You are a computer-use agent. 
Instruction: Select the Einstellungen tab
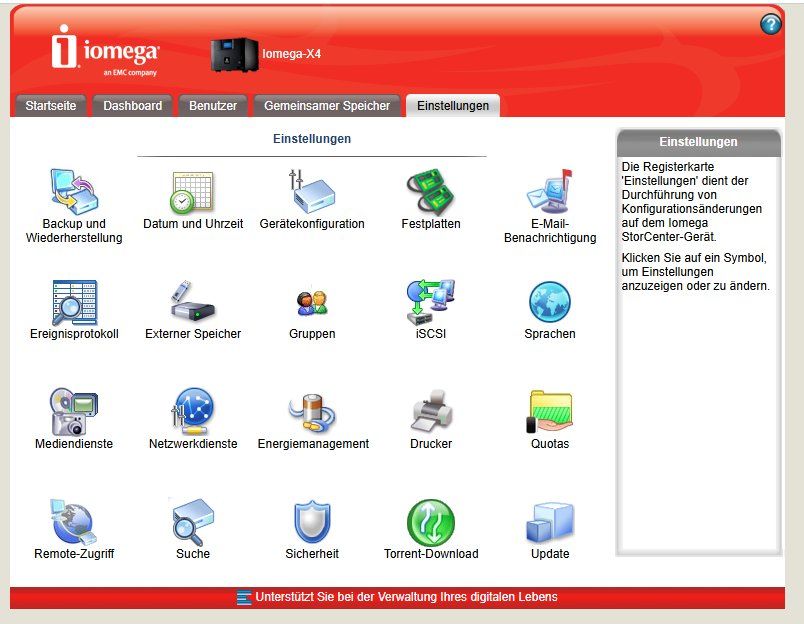pos(453,106)
